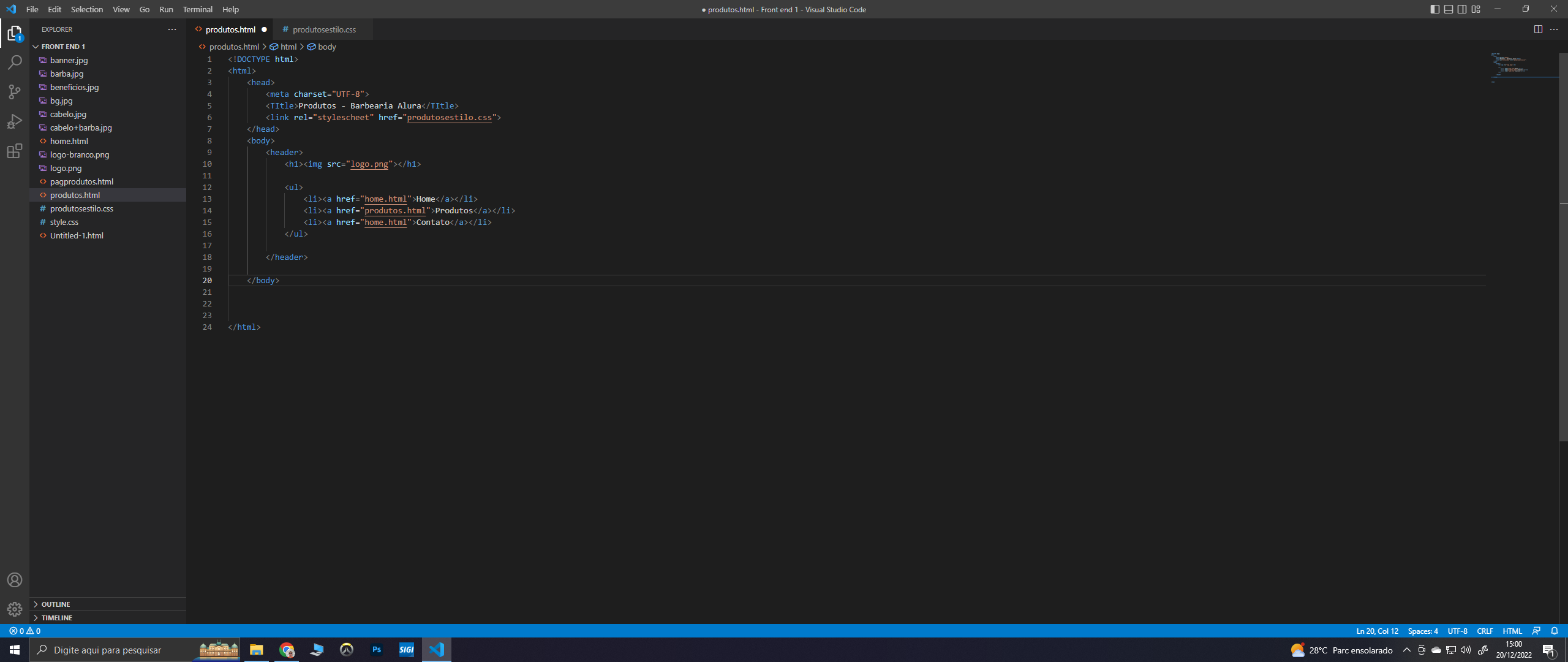Click Customize Layout icon in title bar

1476,9
